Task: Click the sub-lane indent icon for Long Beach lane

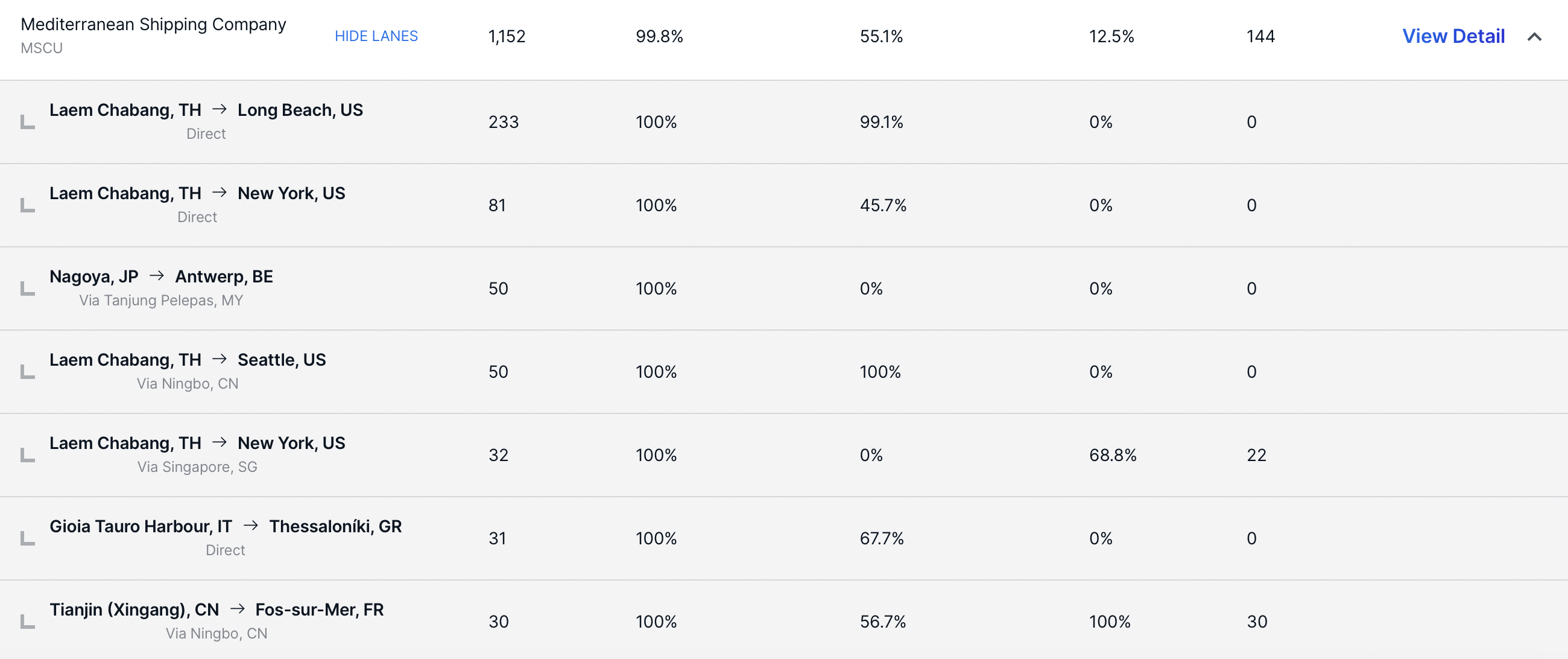Action: tap(28, 122)
